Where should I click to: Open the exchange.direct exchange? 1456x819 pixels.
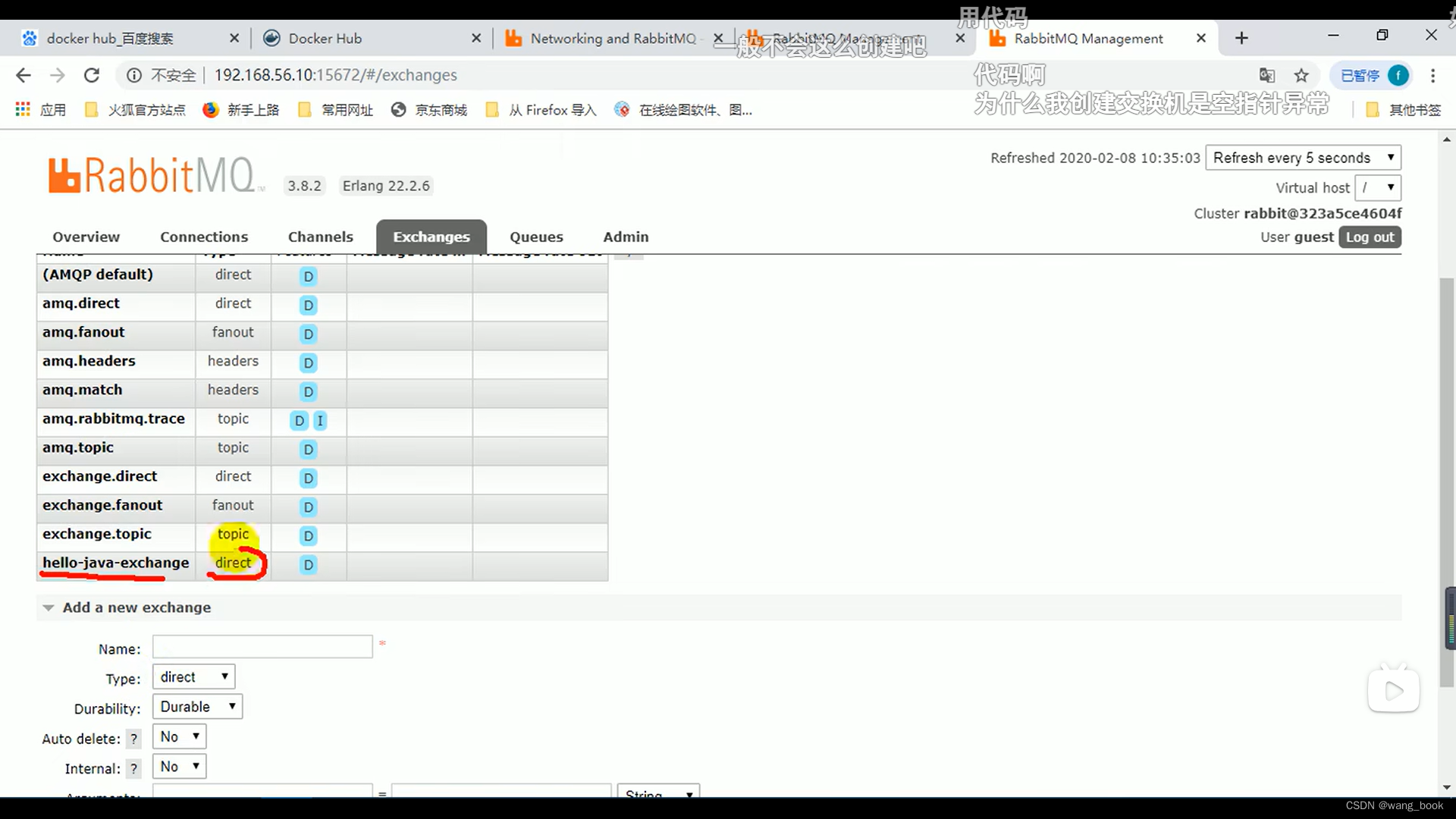(99, 476)
